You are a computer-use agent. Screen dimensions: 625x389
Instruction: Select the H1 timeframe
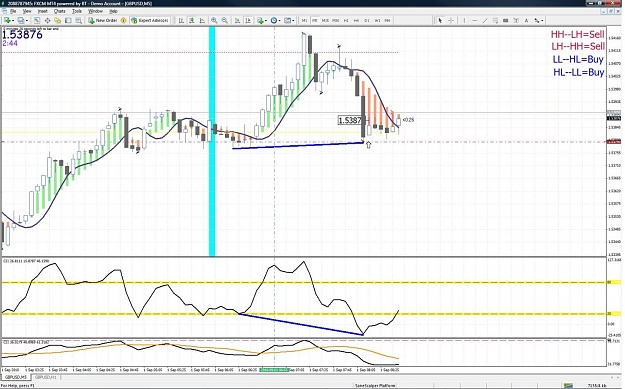[346, 20]
